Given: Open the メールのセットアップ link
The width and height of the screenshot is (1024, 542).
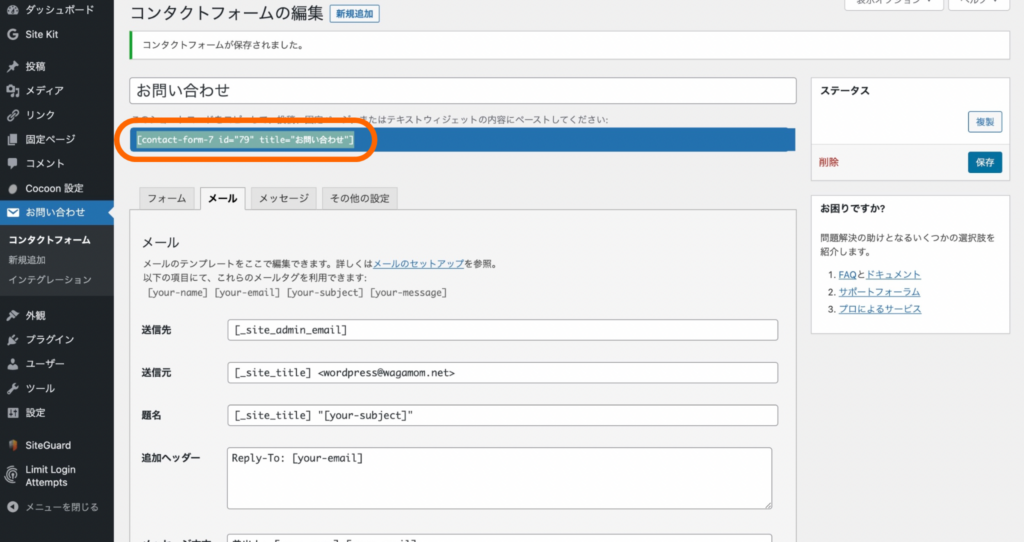Looking at the screenshot, I should [x=418, y=264].
